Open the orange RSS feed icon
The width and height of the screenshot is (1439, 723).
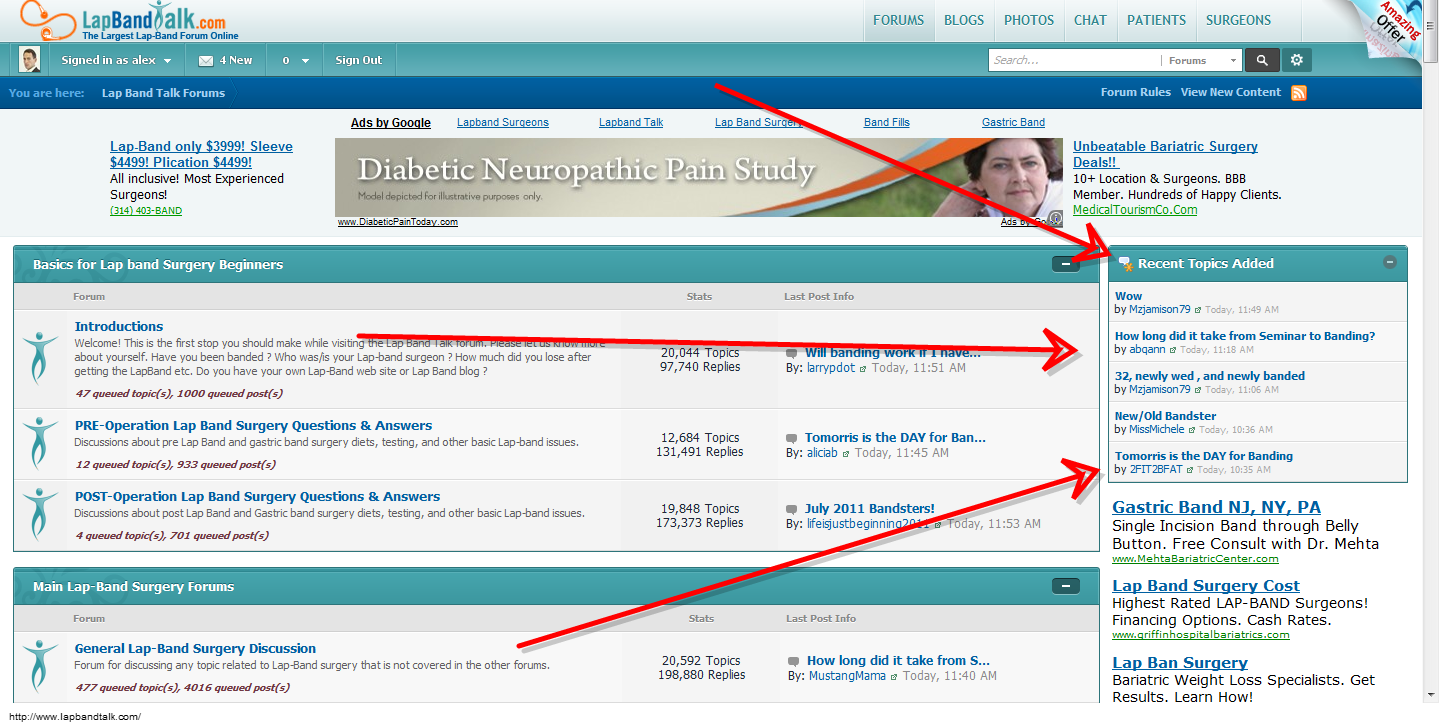[x=1299, y=93]
